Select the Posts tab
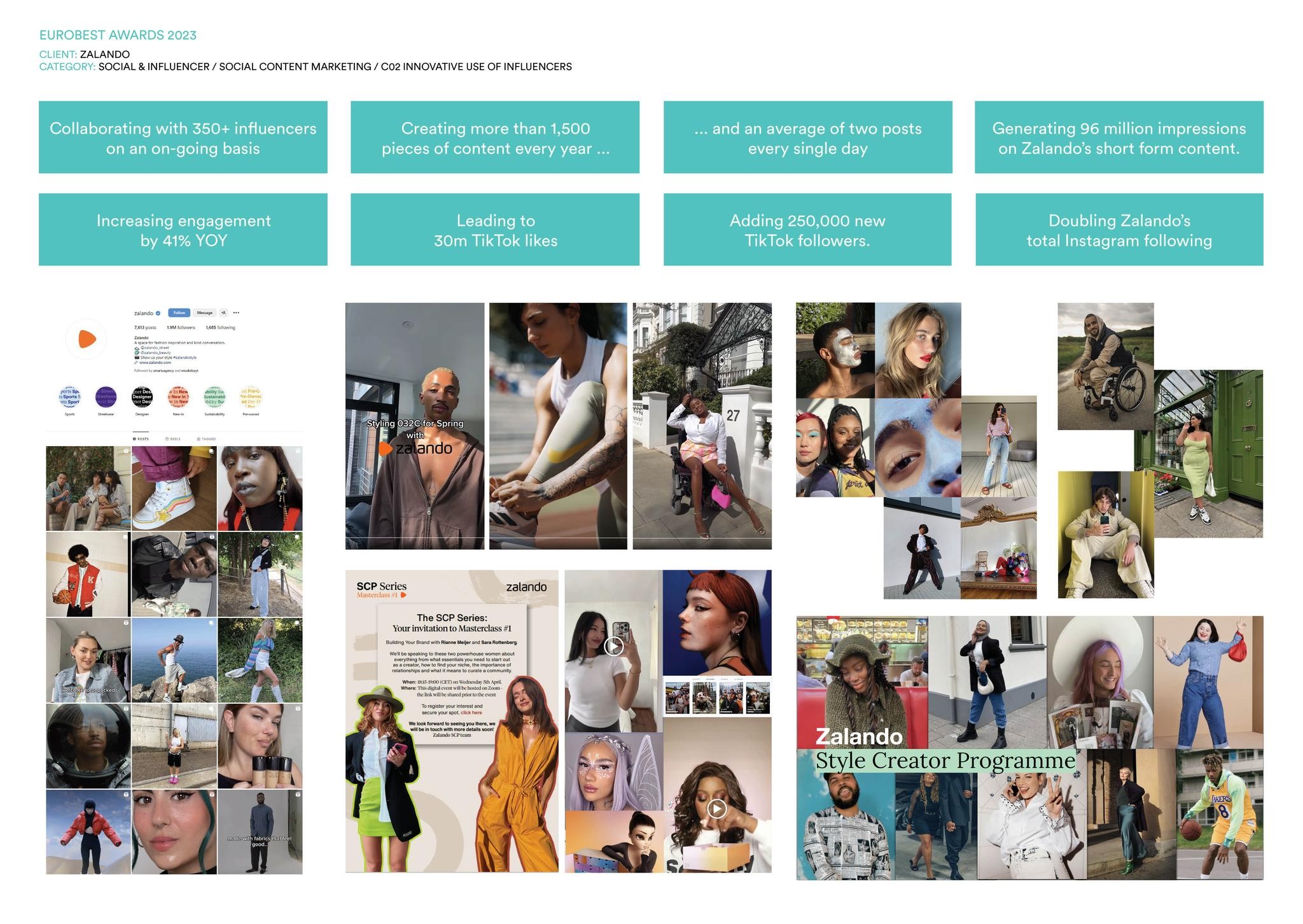This screenshot has width=1303, height=924. (141, 439)
